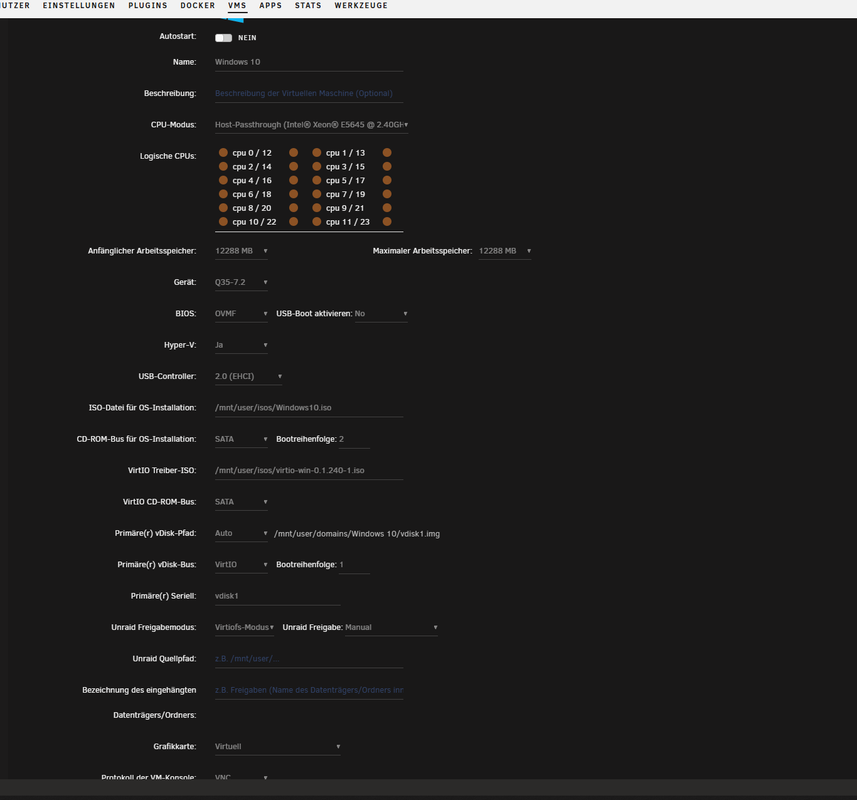This screenshot has height=800, width=857.
Task: Toggle the cpu 7 core checkbox
Action: [316, 194]
